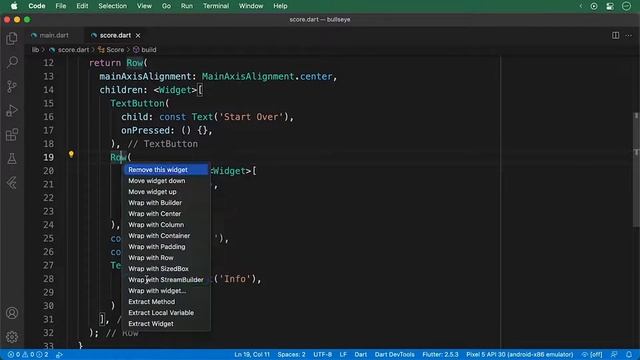Open the Run and Debug view
Screen dimensions: 640x360
pos(12,110)
